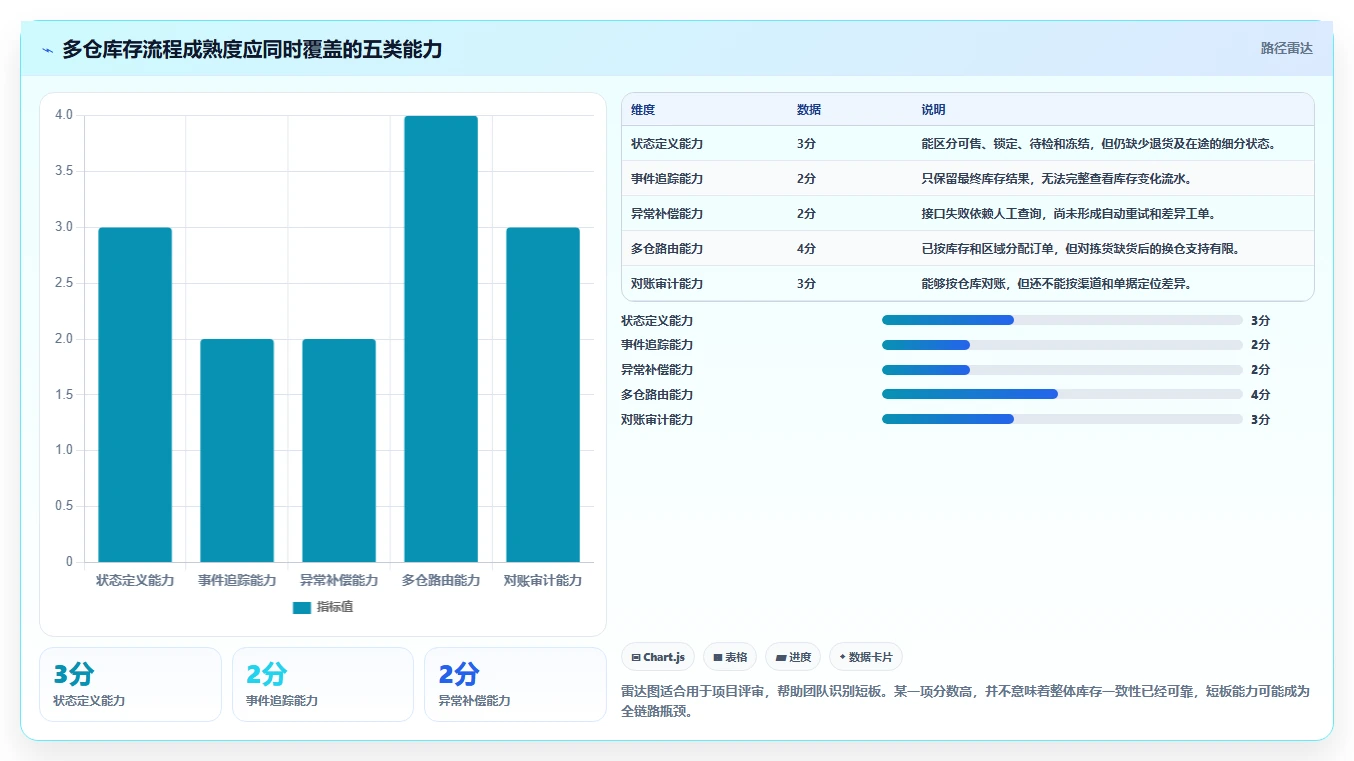Click the title 多仓库存流程成熟度应同时覆盖的五类能力

point(252,50)
